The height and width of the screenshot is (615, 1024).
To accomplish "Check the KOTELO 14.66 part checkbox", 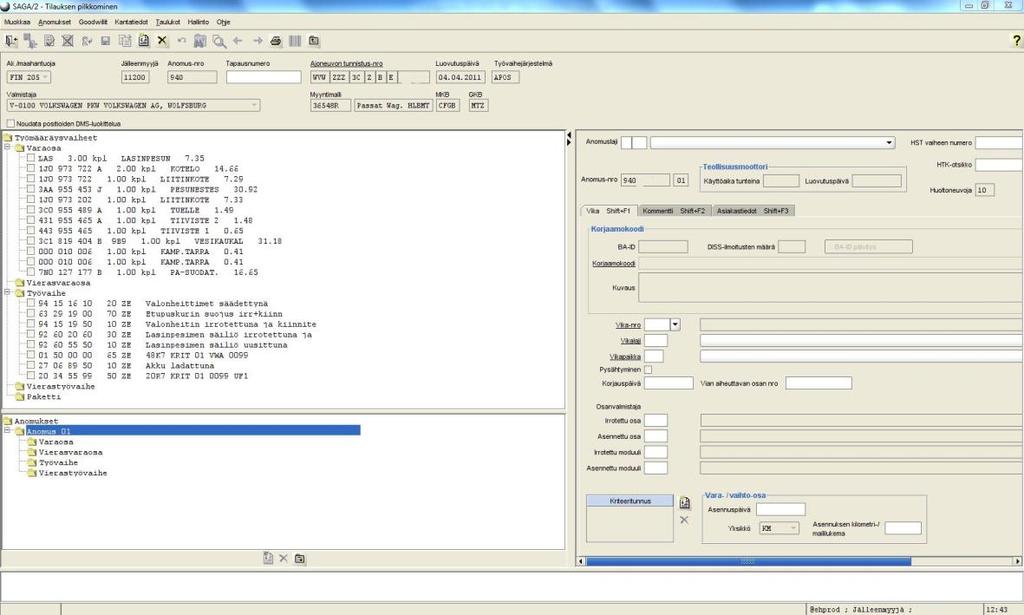I will pyautogui.click(x=31, y=168).
